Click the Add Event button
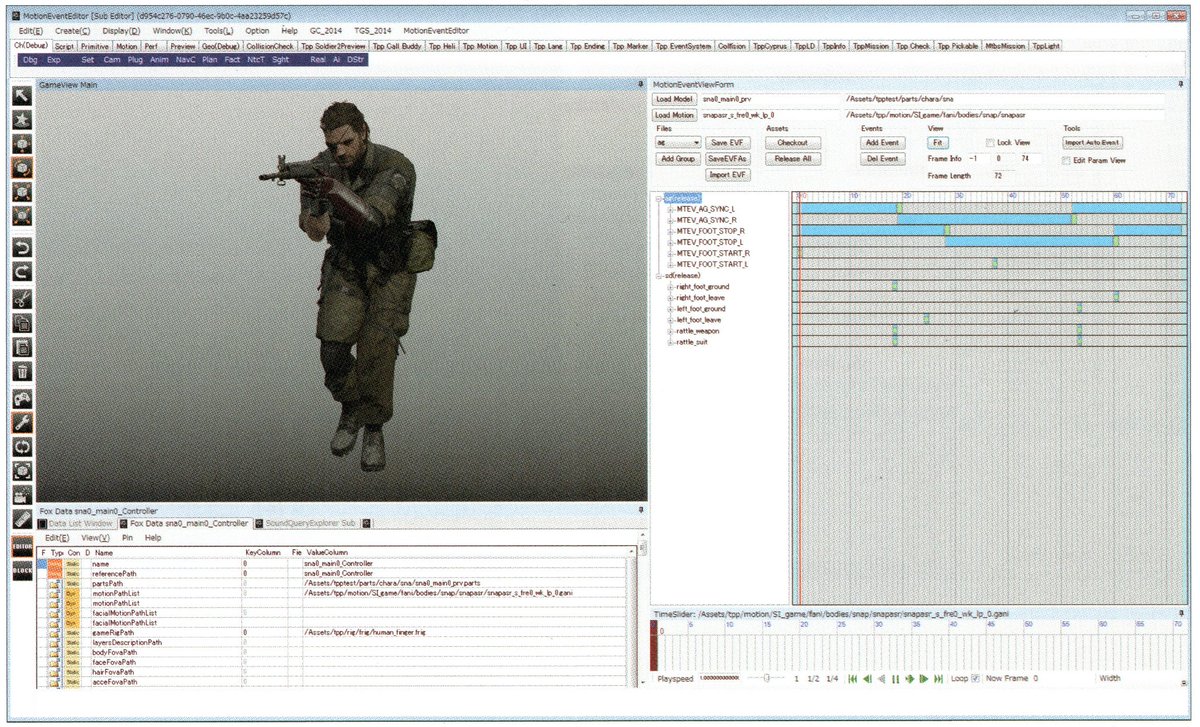The image size is (1200, 727). click(x=882, y=143)
